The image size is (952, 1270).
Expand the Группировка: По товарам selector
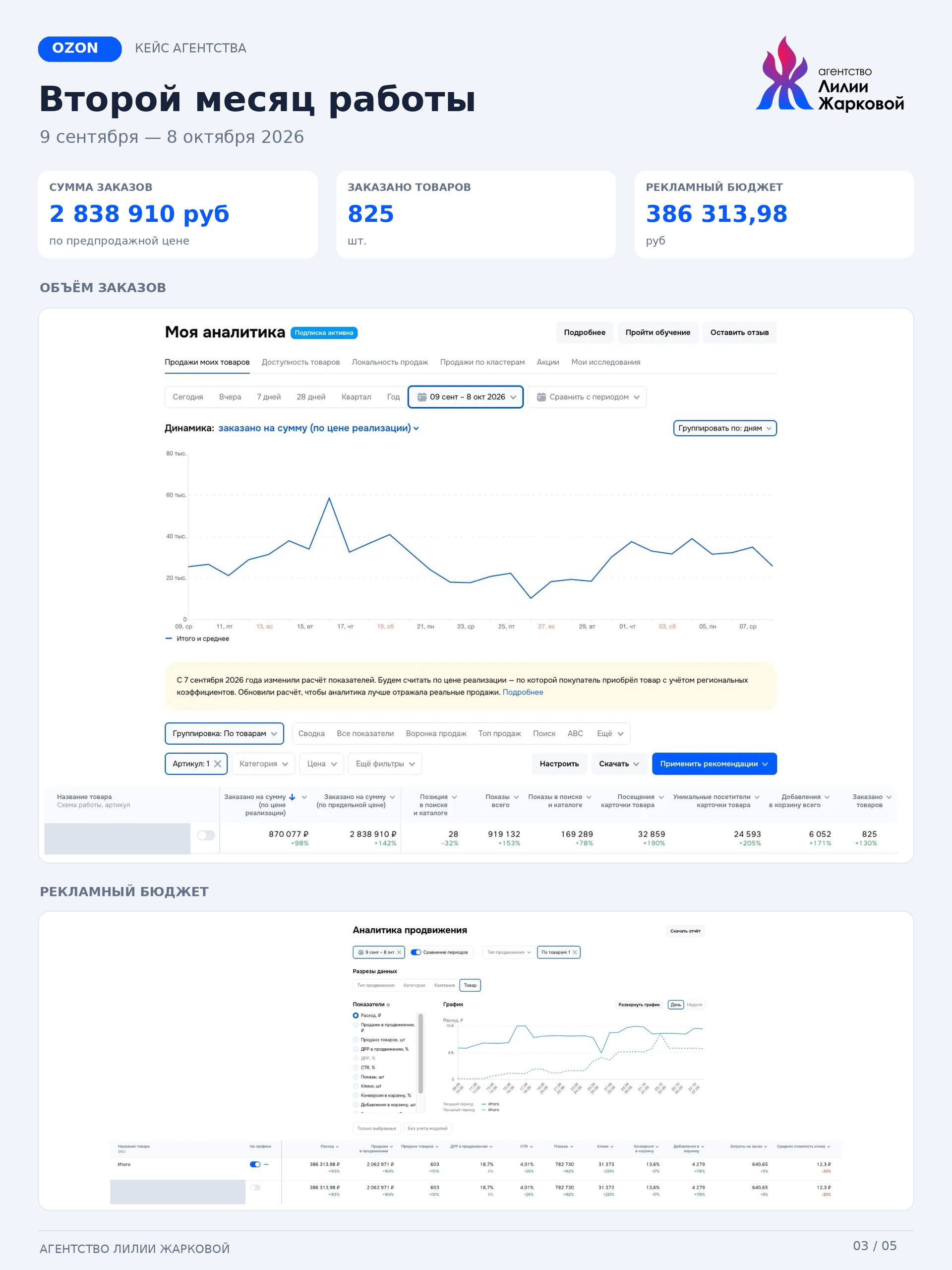pyautogui.click(x=225, y=733)
